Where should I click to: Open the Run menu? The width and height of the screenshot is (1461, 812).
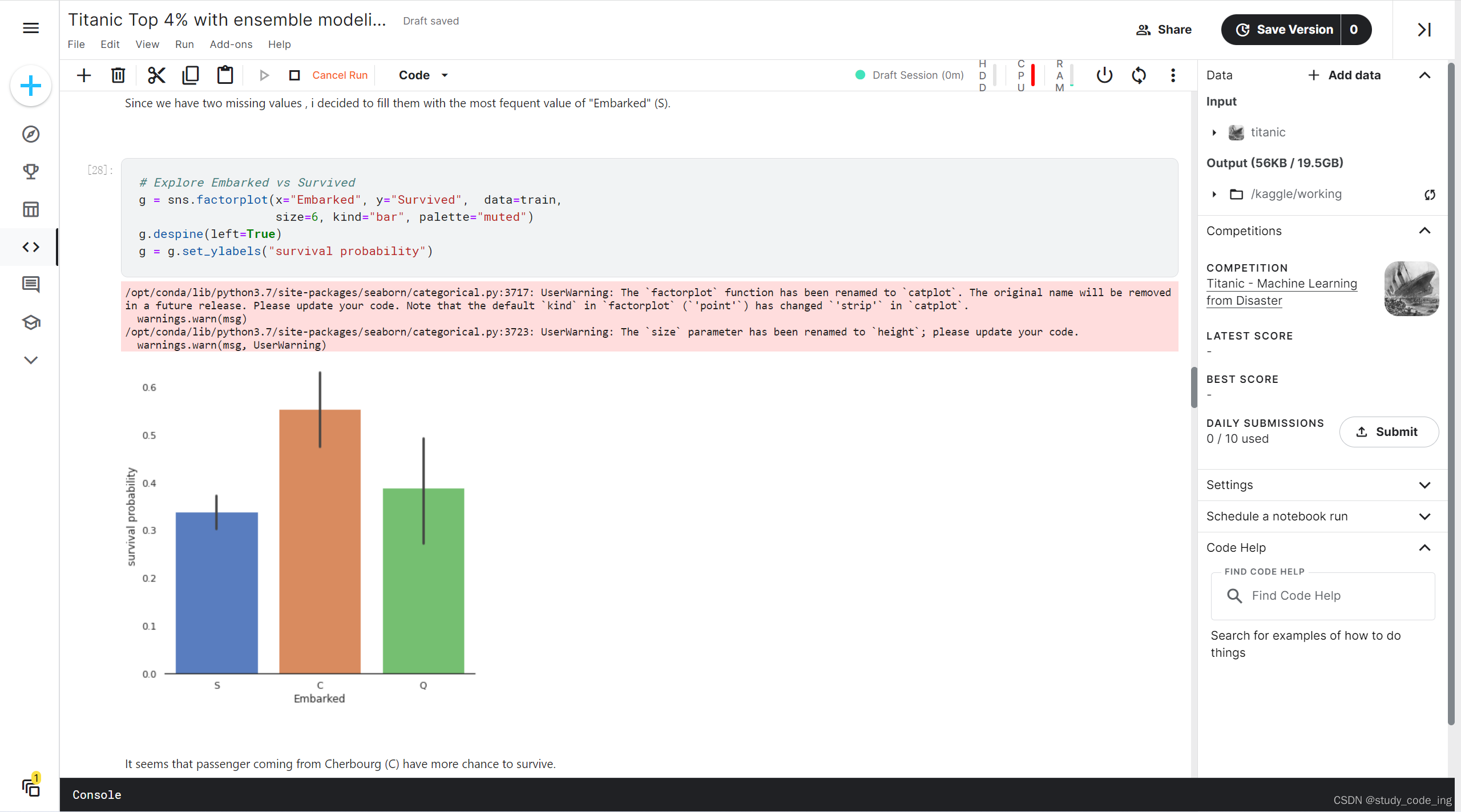(x=184, y=45)
